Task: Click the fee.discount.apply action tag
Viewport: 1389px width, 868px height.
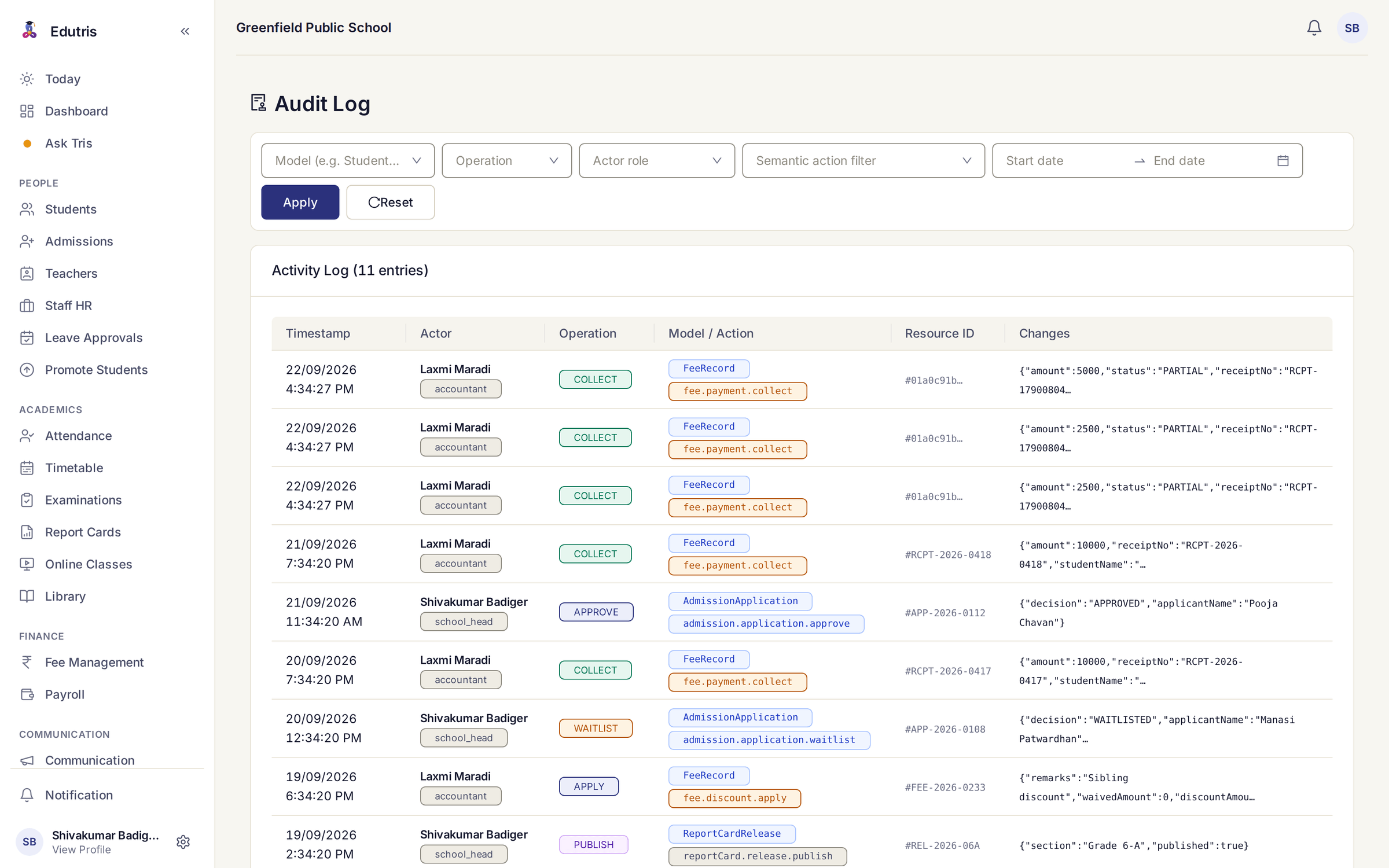Action: click(734, 798)
